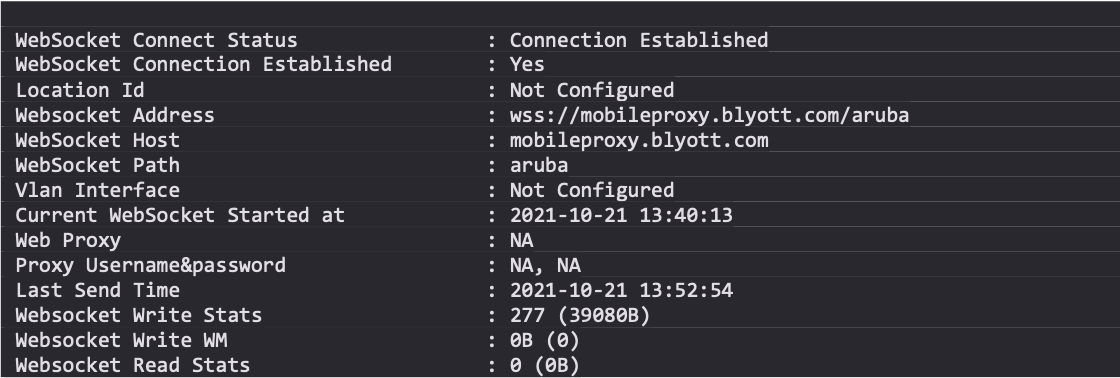
Task: Click the wss://mobileproxy.blyott.com/aruba address
Action: coord(709,115)
